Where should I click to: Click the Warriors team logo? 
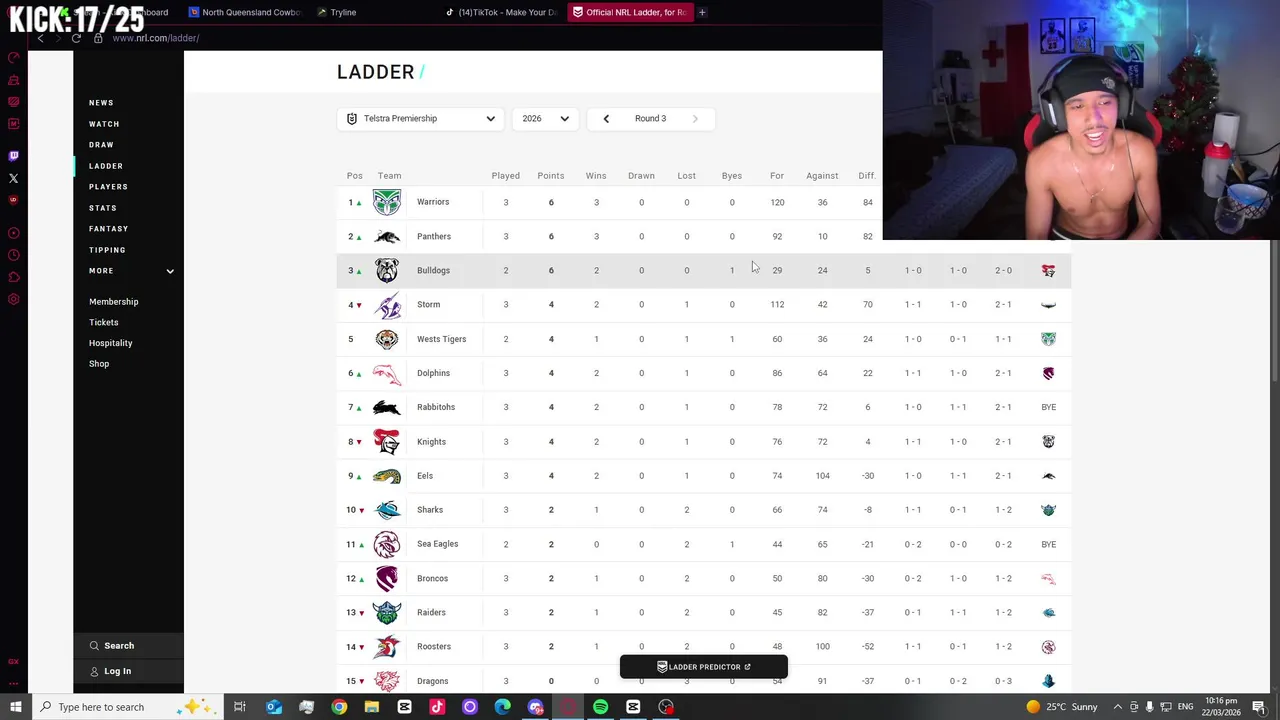pos(387,202)
